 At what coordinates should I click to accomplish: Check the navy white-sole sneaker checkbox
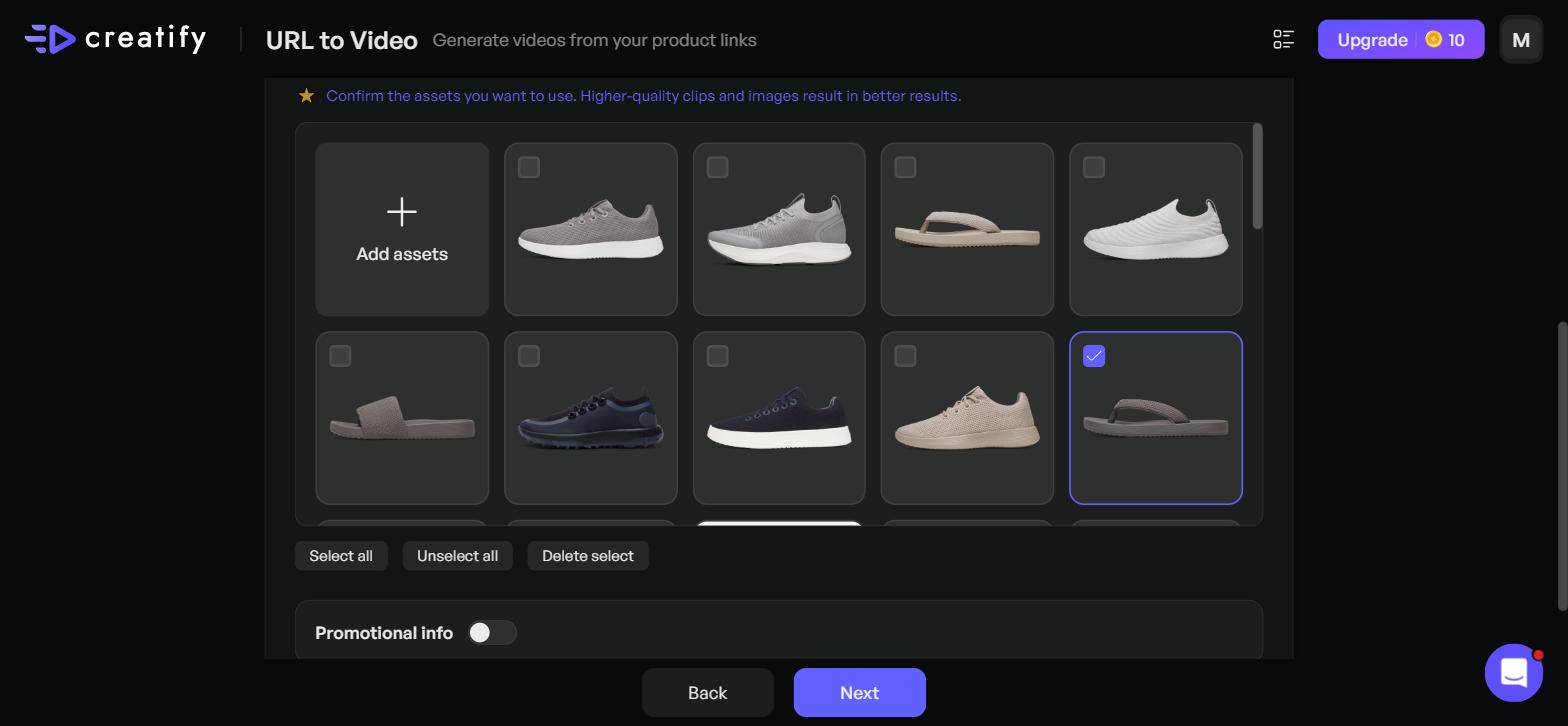tap(717, 356)
